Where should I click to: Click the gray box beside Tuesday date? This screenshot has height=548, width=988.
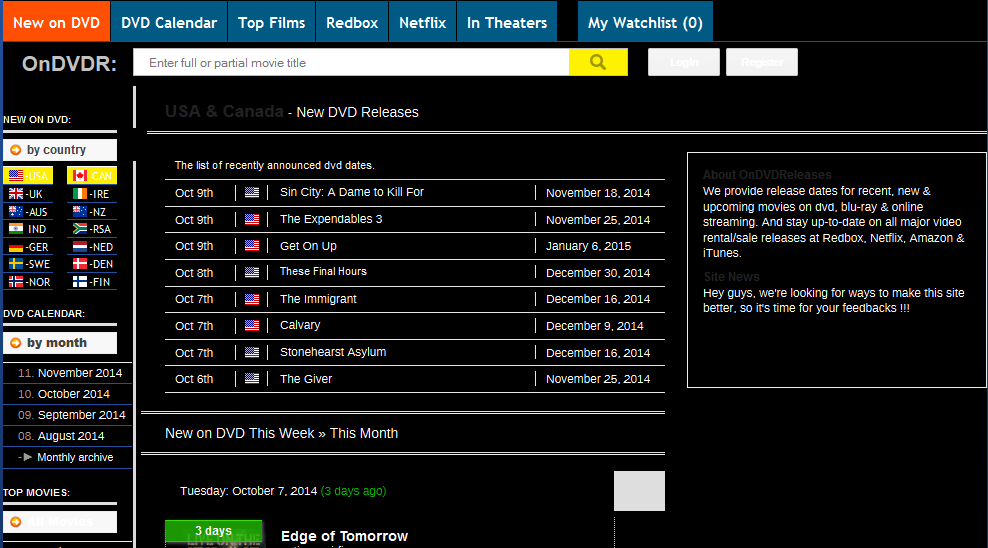point(640,491)
